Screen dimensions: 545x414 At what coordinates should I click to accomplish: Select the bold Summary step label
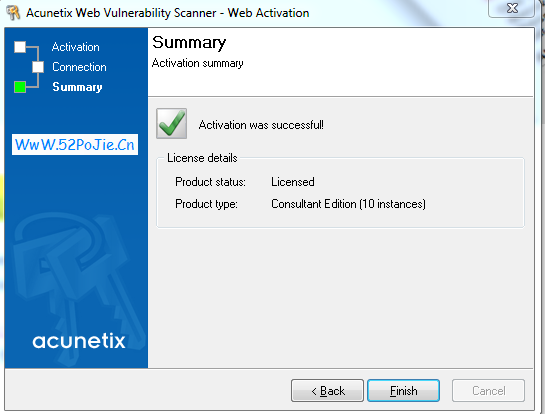[77, 87]
